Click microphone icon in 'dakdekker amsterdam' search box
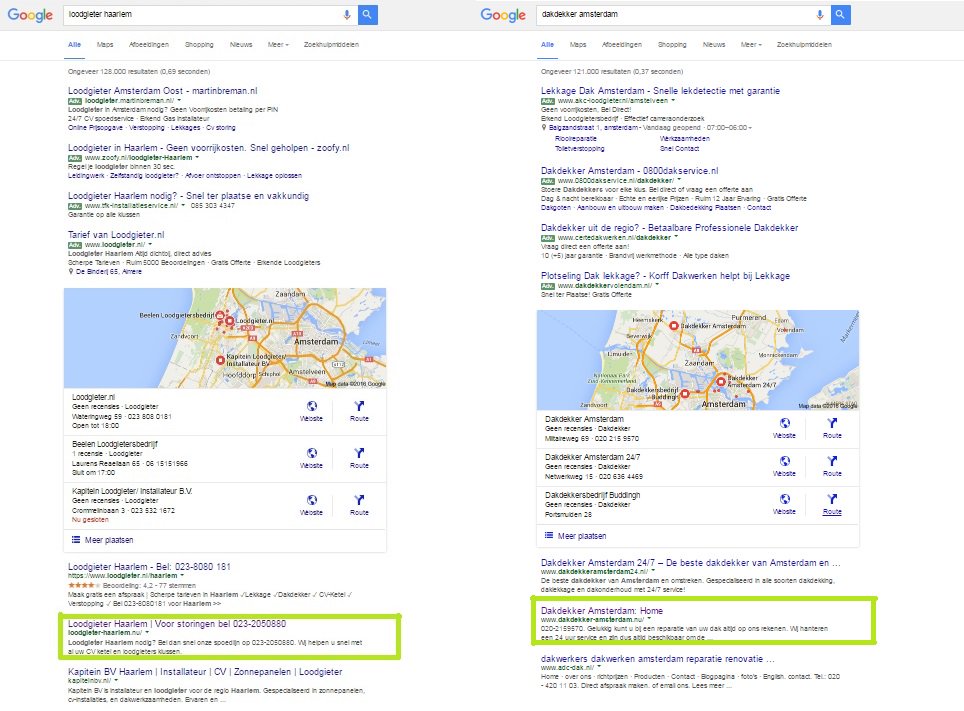 pyautogui.click(x=820, y=15)
